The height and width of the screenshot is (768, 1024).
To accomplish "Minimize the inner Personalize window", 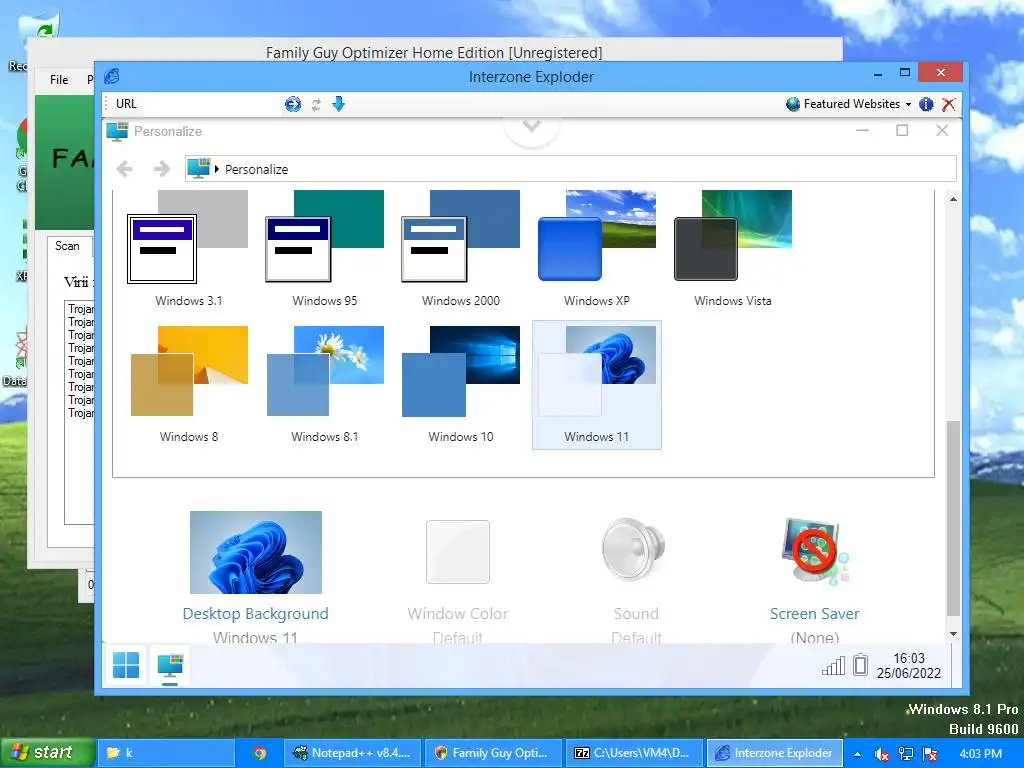I will (862, 131).
